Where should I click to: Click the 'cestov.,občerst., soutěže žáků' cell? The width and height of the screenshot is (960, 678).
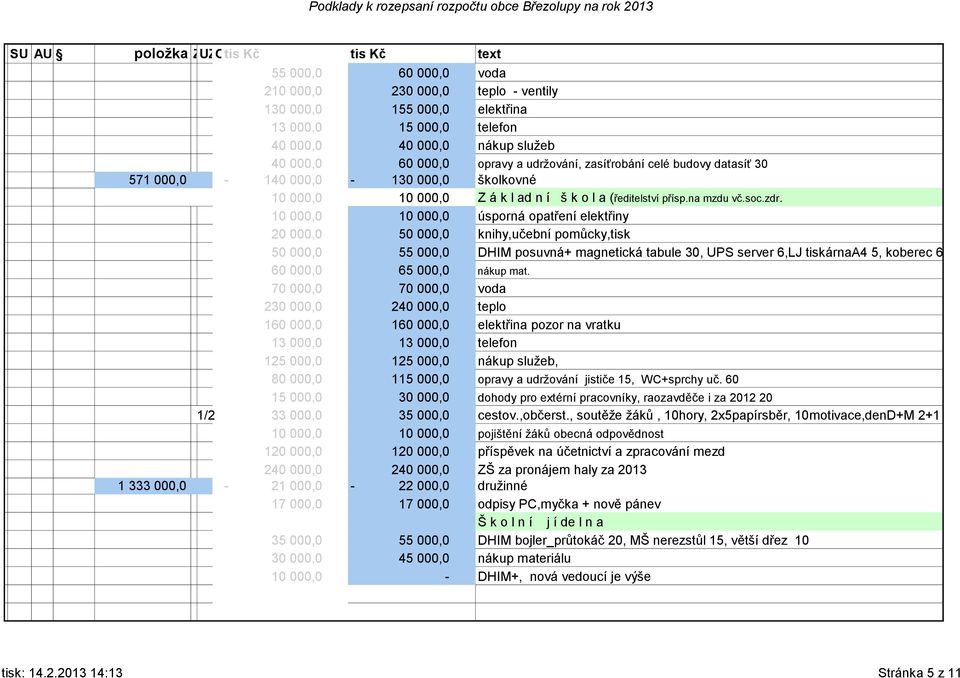pyautogui.click(x=708, y=415)
